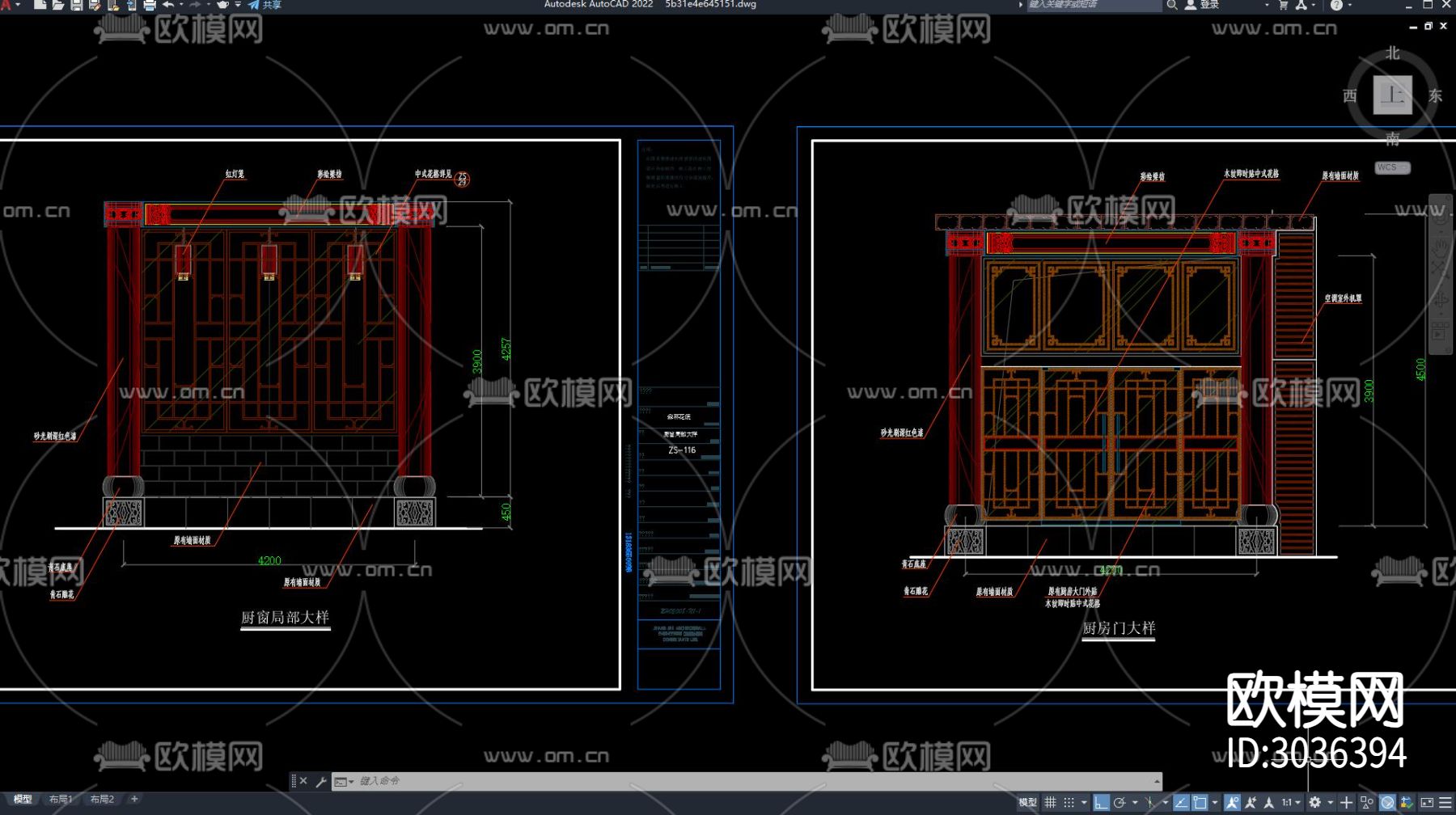The image size is (1456, 815).
Task: Click the 上 face on the ViewCube
Action: click(1392, 95)
